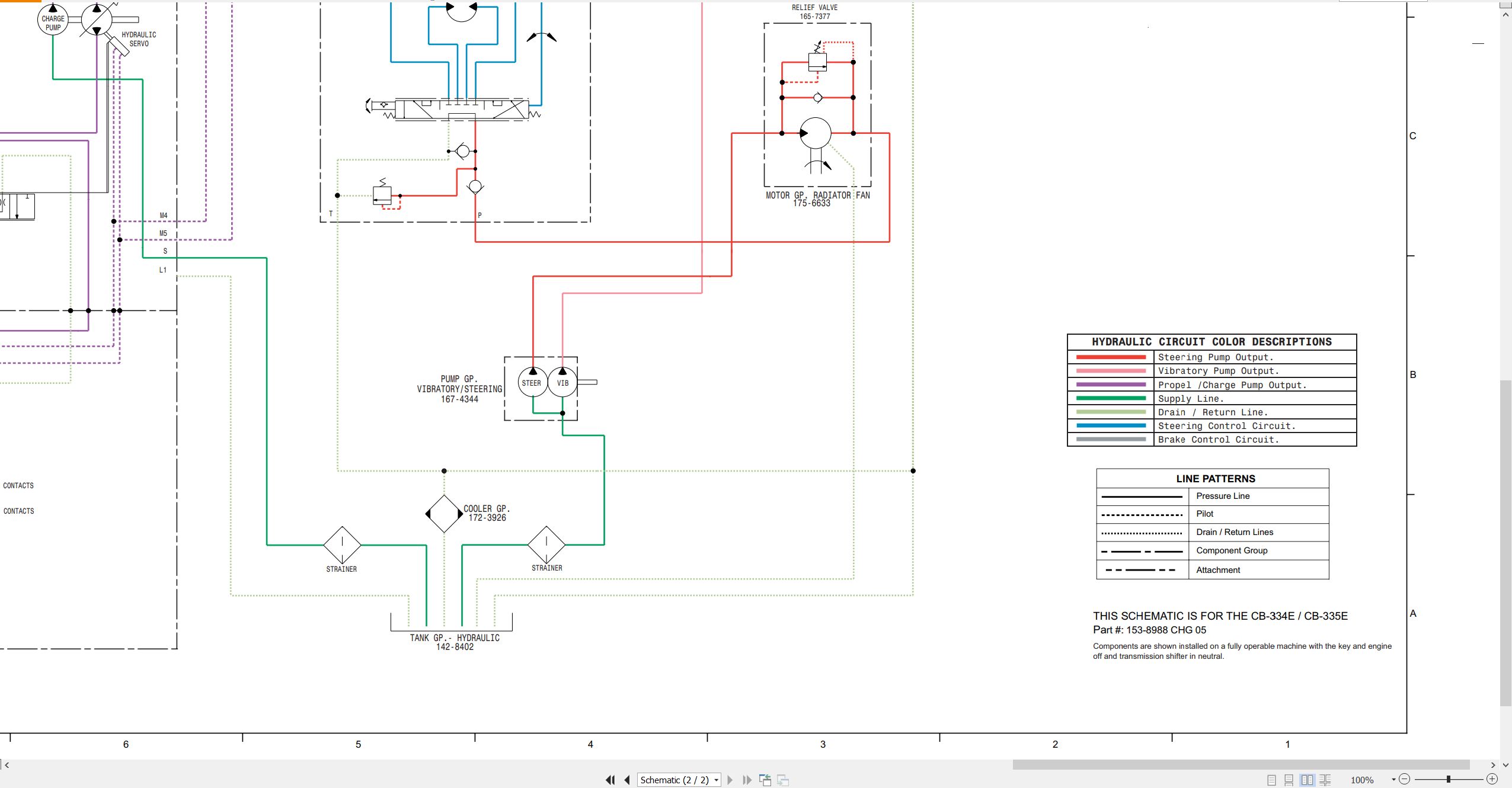
Task: Select two-page view layout
Action: click(x=1307, y=780)
